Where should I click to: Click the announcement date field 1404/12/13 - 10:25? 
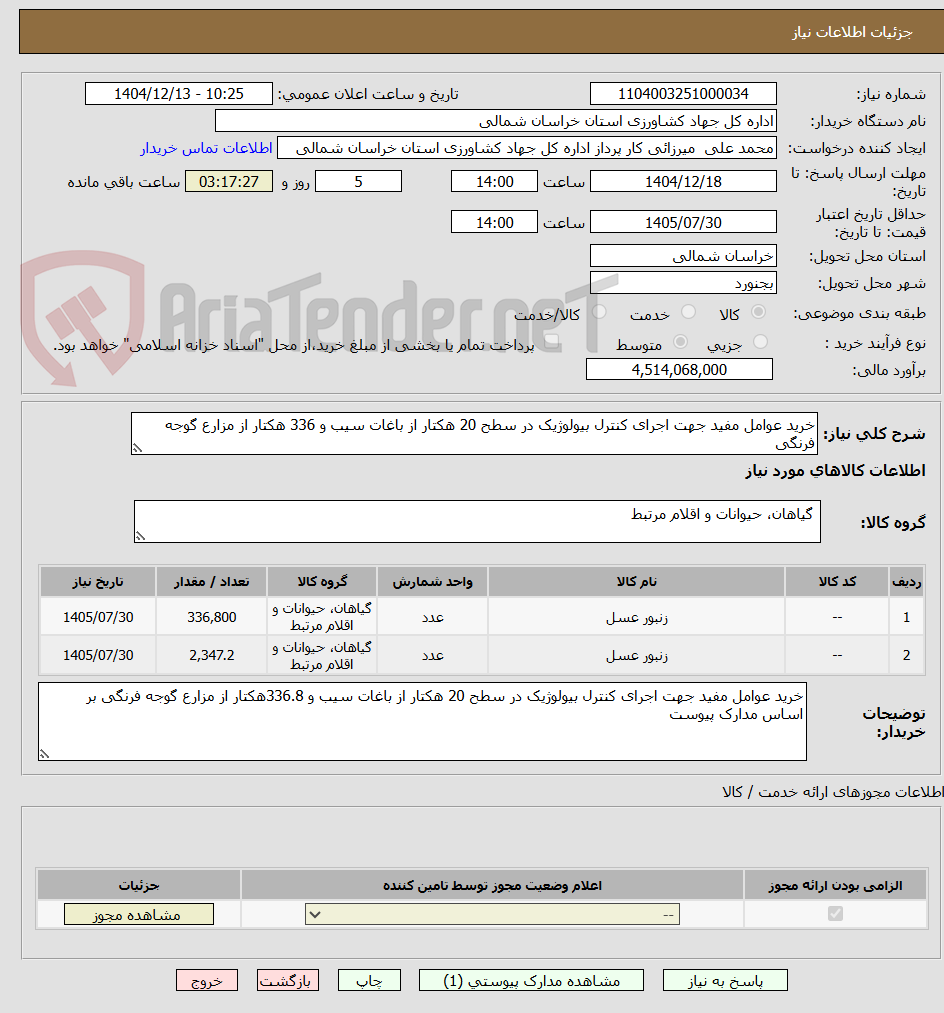click(179, 94)
